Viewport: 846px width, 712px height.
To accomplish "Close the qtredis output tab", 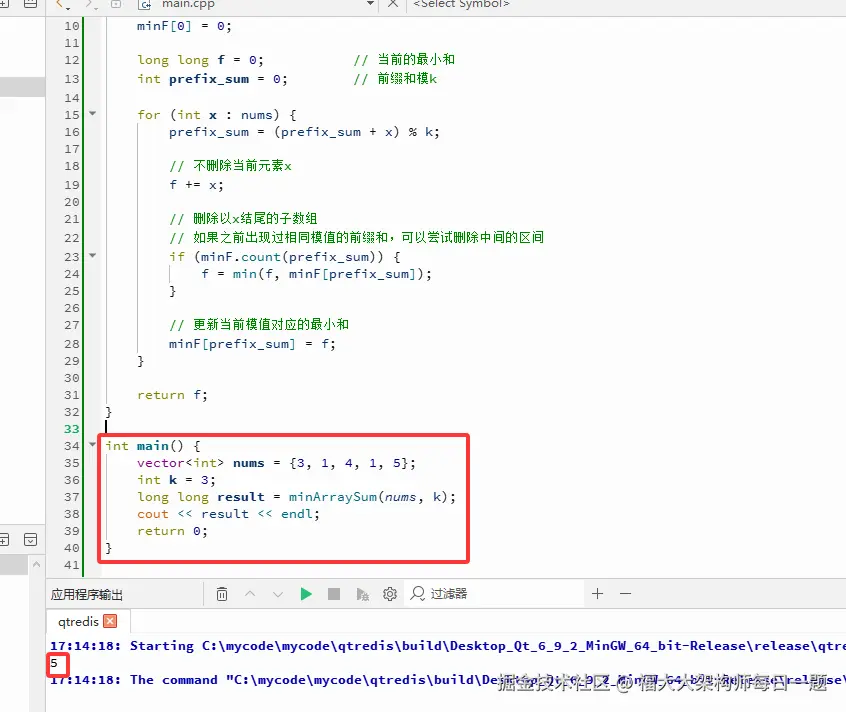I will (x=110, y=621).
